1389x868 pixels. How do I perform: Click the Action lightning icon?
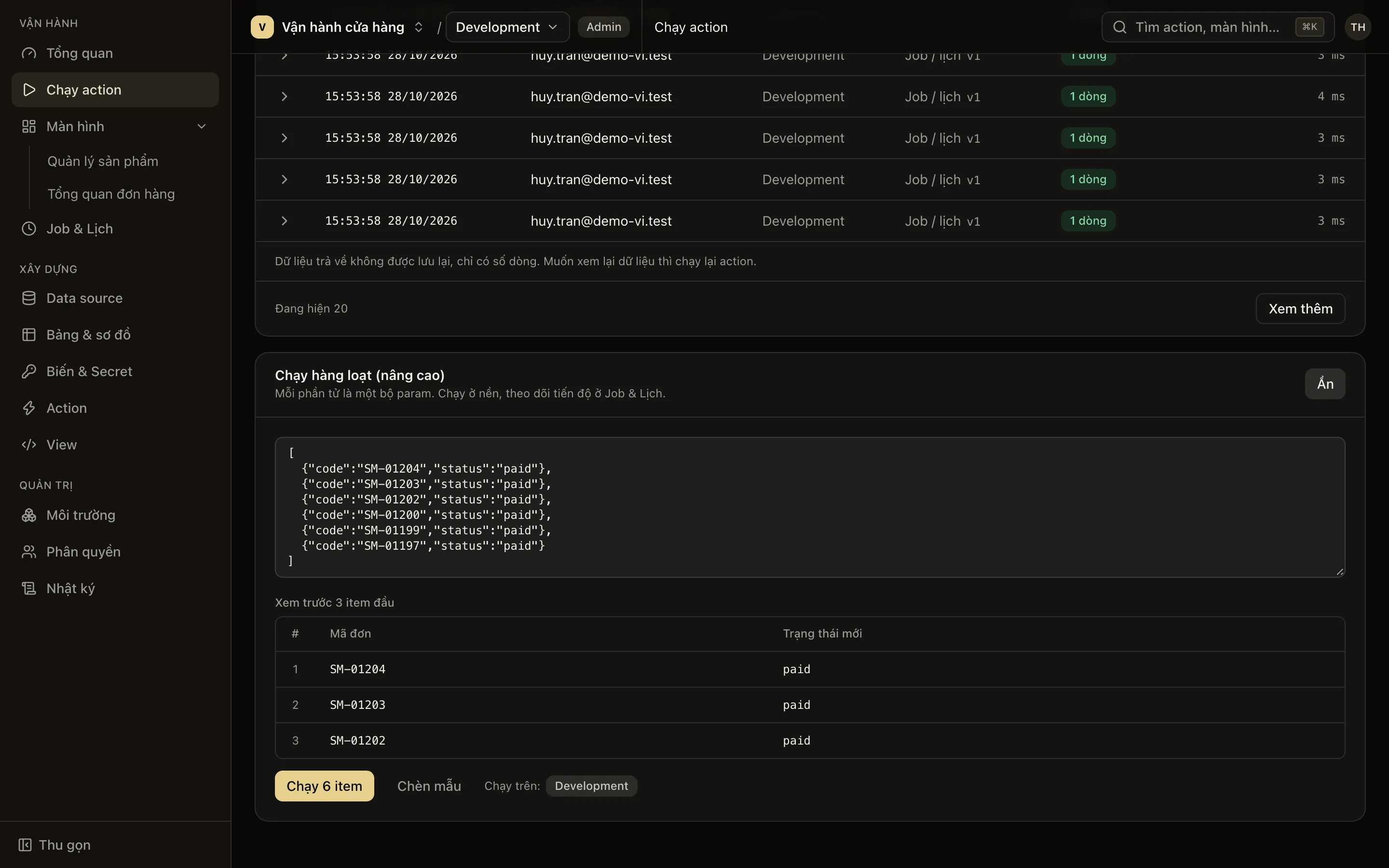(29, 408)
